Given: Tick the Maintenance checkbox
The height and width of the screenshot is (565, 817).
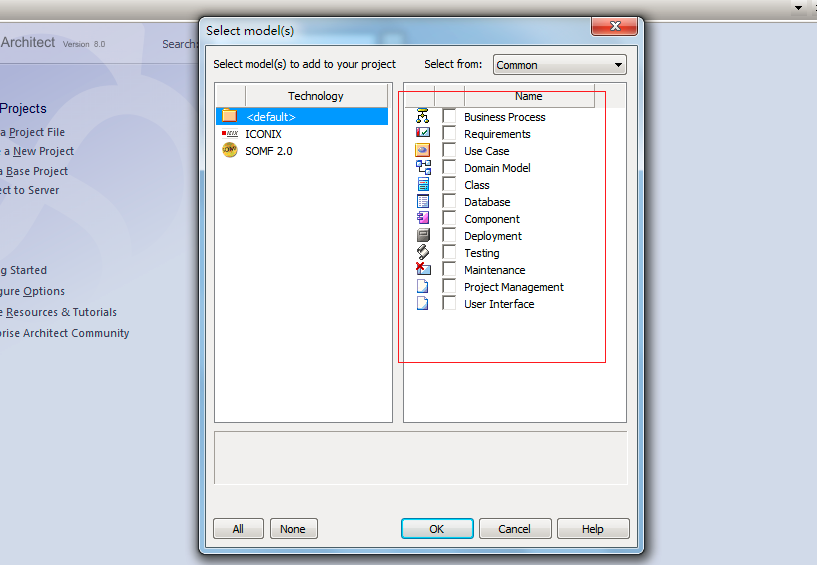Looking at the screenshot, I should 449,269.
